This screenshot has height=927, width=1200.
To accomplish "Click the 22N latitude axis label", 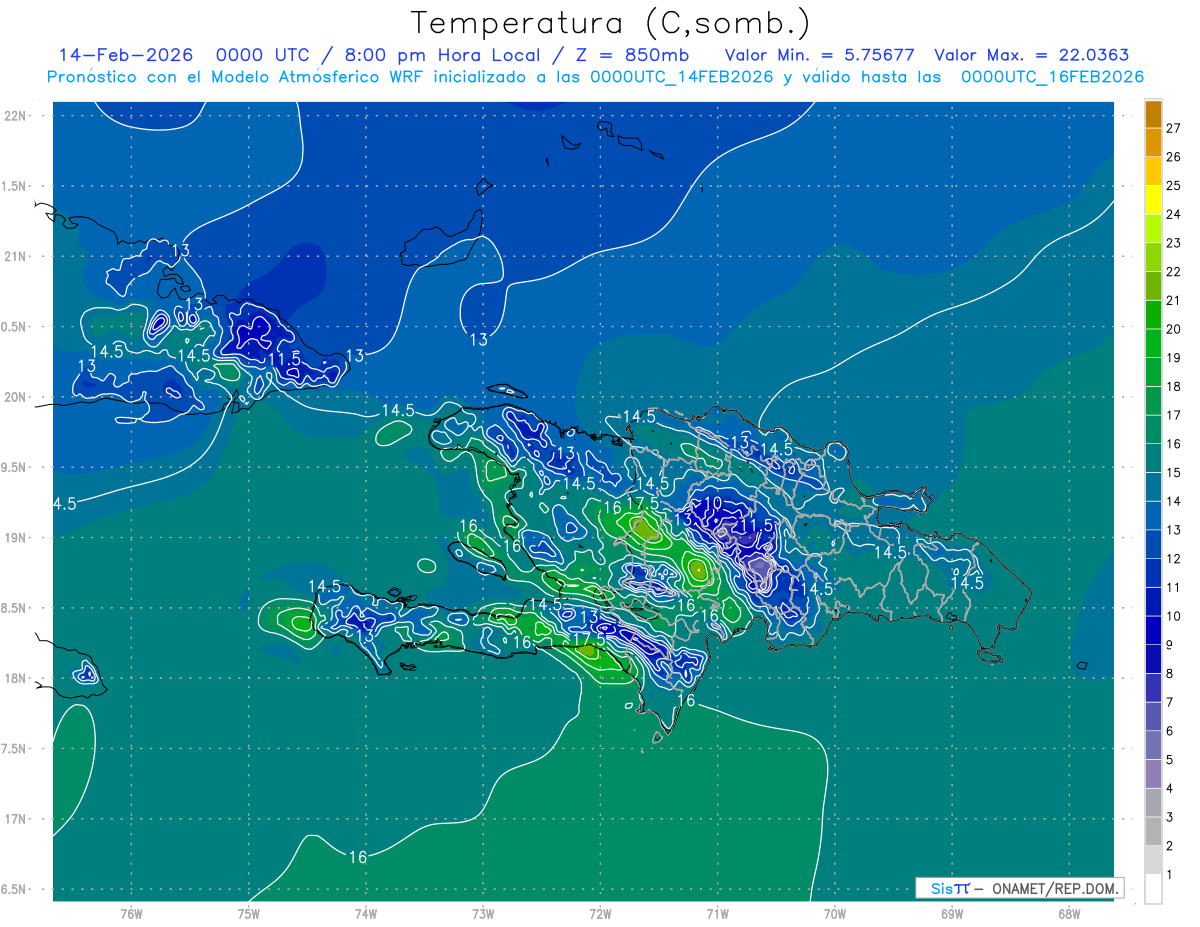I will (16, 115).
